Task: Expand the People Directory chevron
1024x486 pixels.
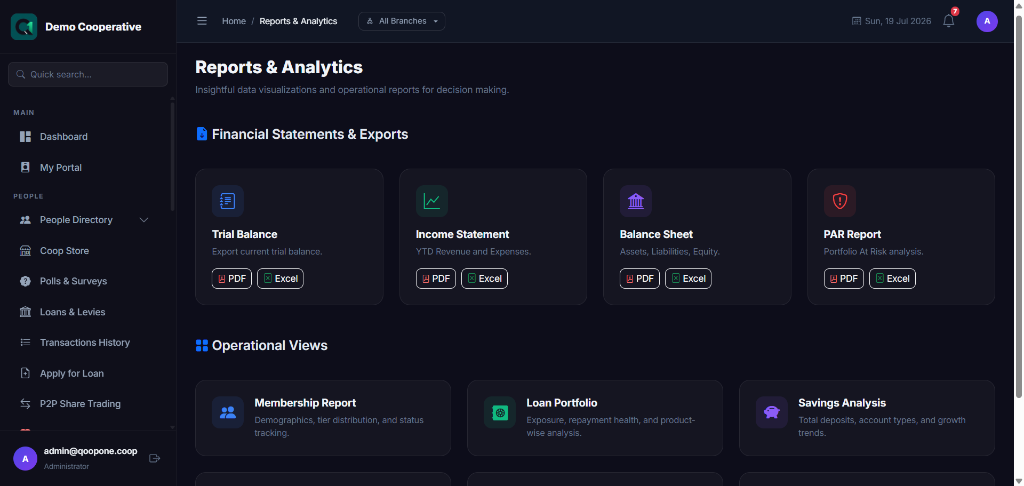Action: tap(144, 220)
